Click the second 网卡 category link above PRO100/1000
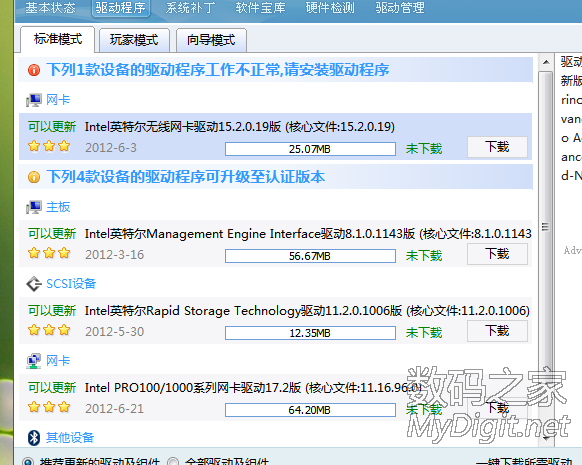 point(58,361)
